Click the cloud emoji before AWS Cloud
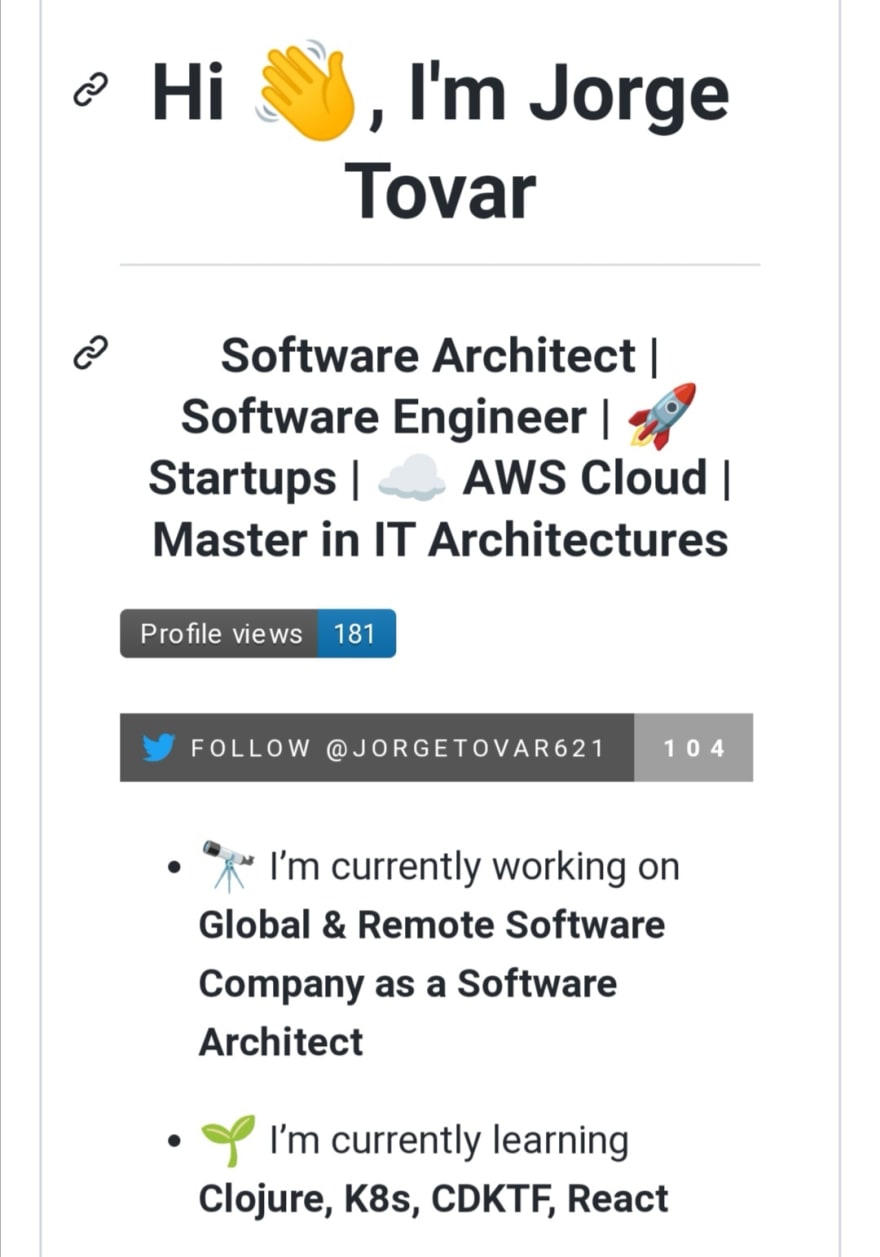This screenshot has height=1257, width=880. 412,481
